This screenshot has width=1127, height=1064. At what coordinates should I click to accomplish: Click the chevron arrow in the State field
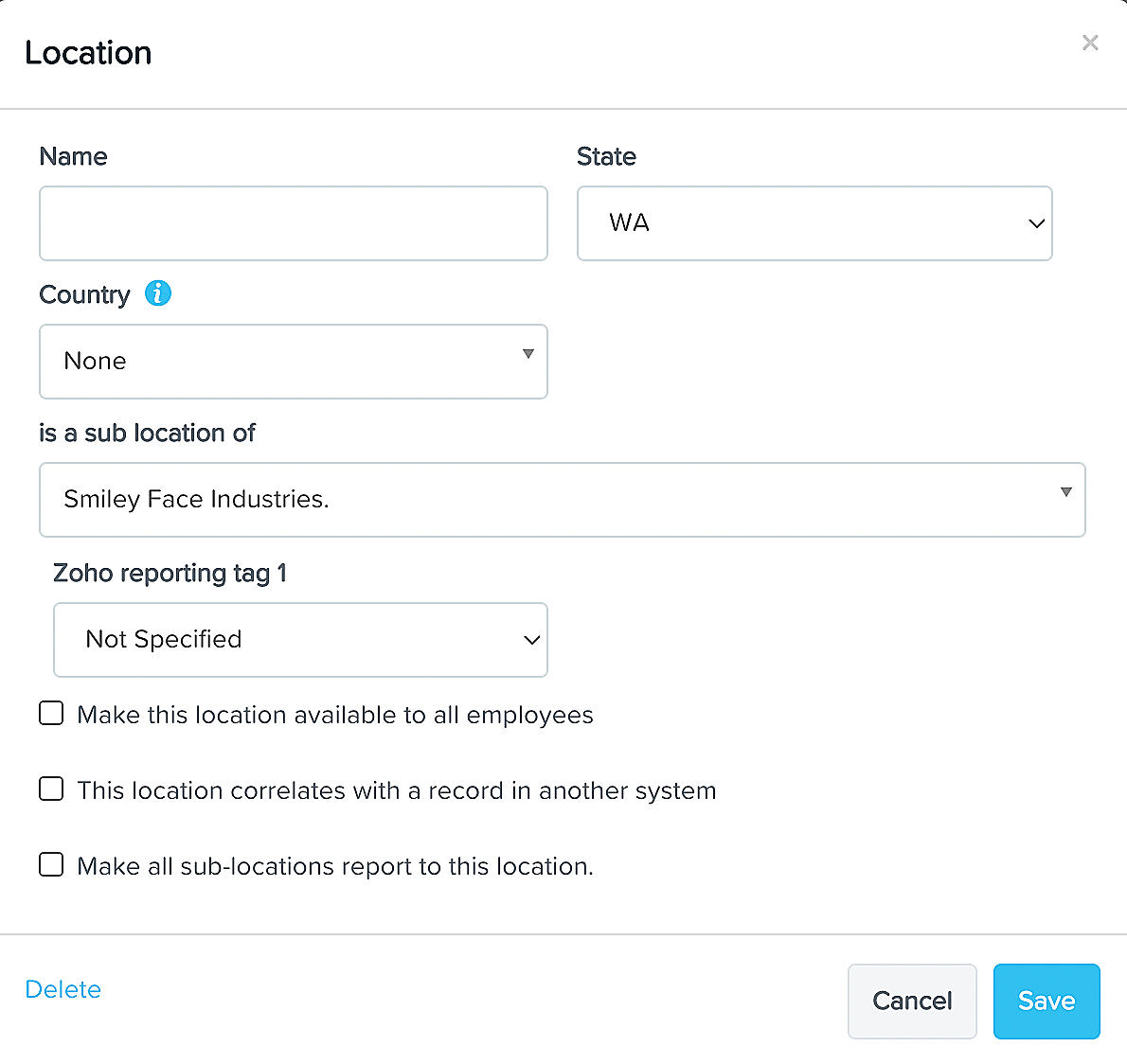[1036, 223]
